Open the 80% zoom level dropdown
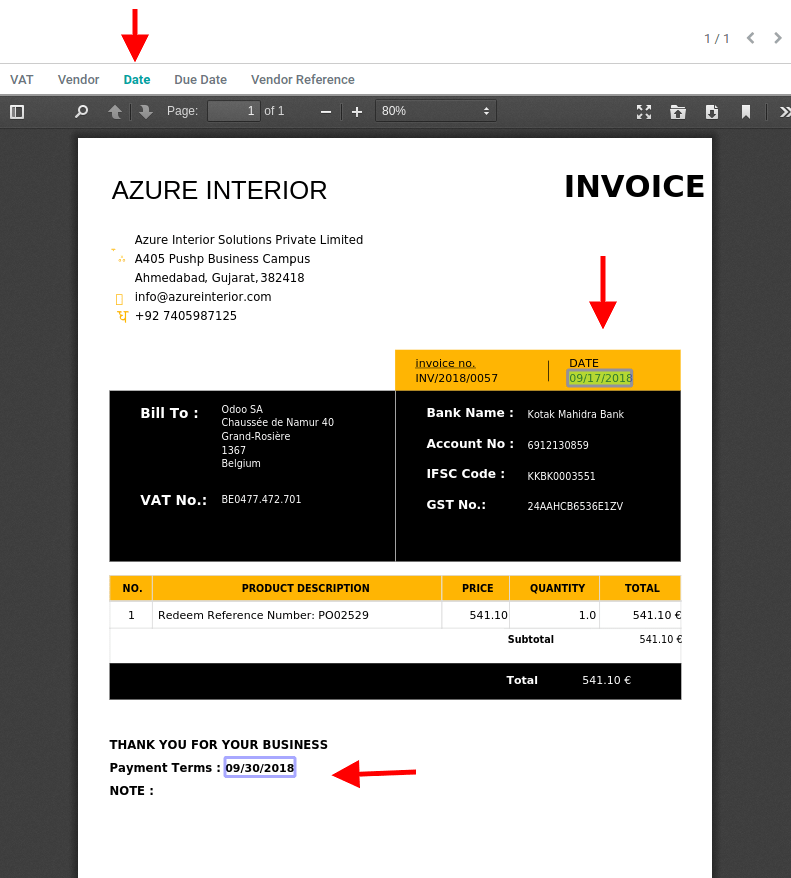This screenshot has width=791, height=878. click(436, 111)
